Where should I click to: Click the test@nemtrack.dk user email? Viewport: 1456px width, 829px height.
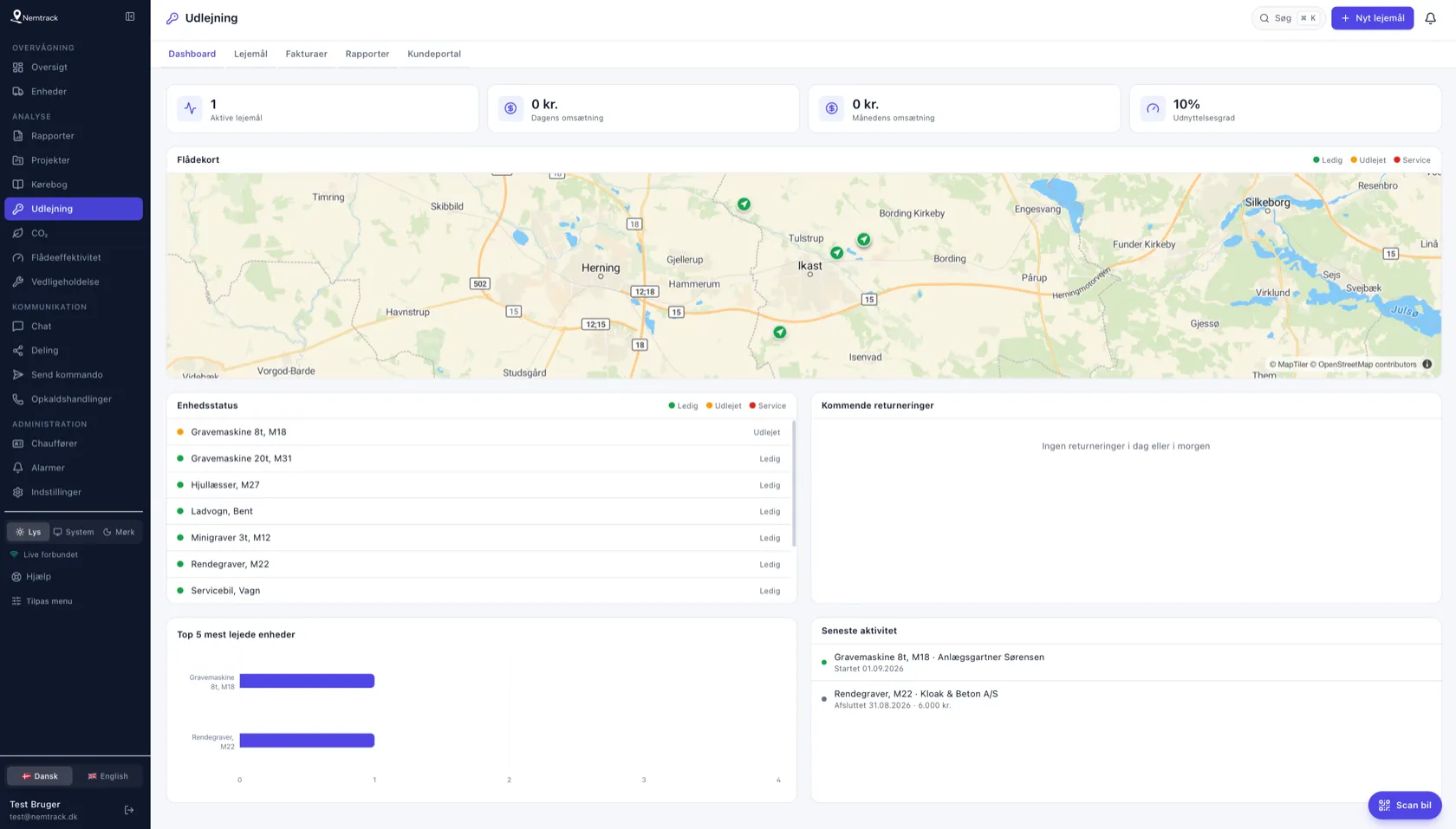click(x=43, y=817)
